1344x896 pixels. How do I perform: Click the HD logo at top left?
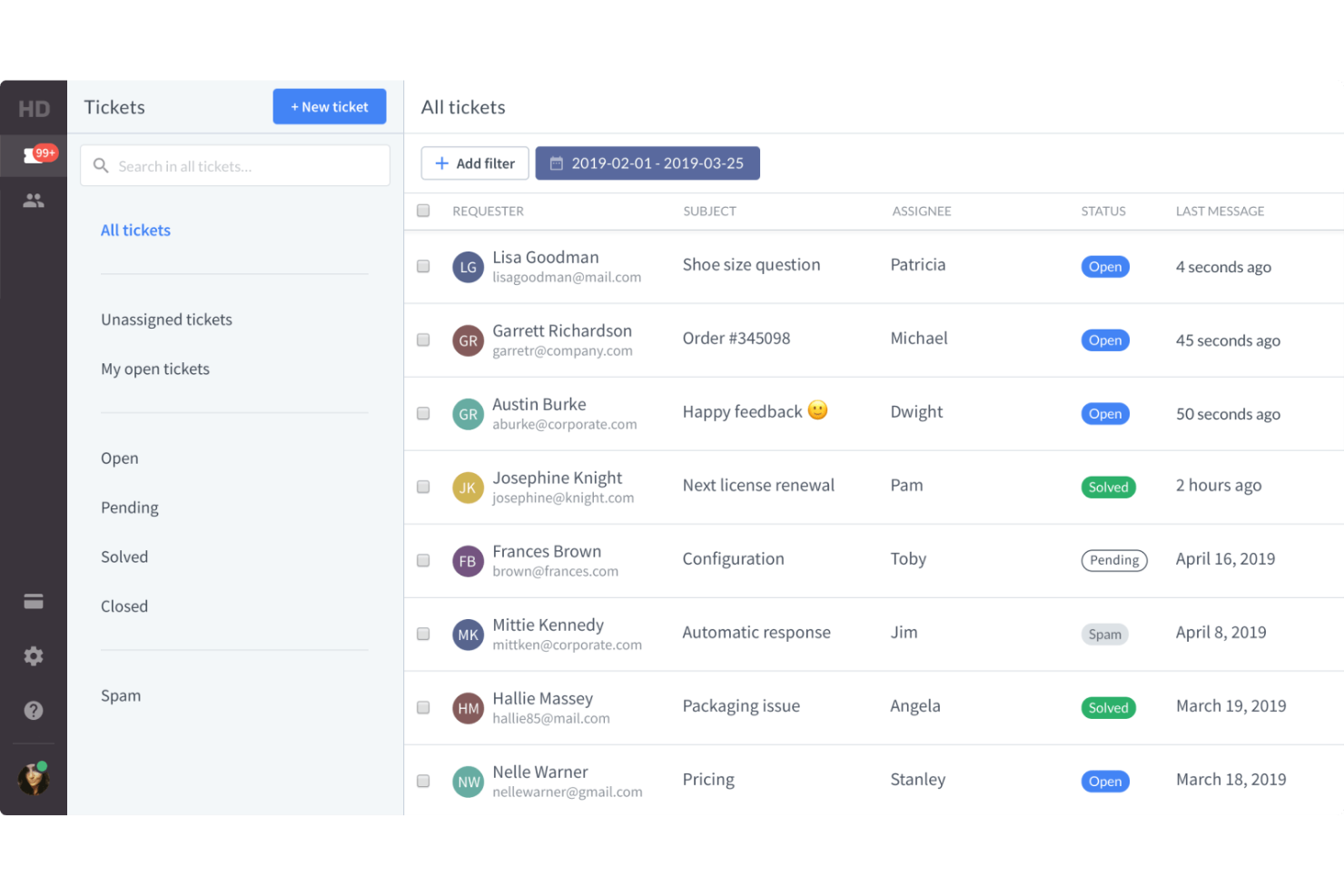tap(34, 107)
